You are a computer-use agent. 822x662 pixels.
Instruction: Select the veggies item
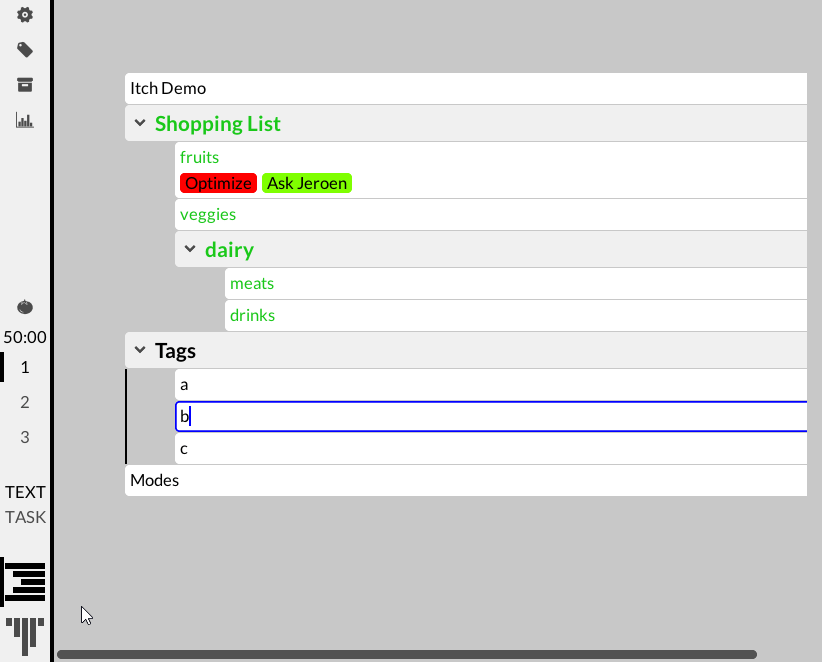[491, 214]
